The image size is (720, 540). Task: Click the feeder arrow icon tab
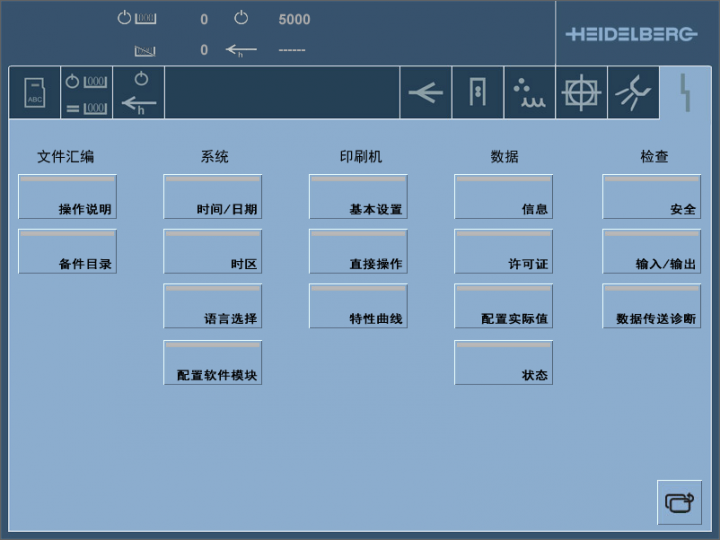pos(426,92)
